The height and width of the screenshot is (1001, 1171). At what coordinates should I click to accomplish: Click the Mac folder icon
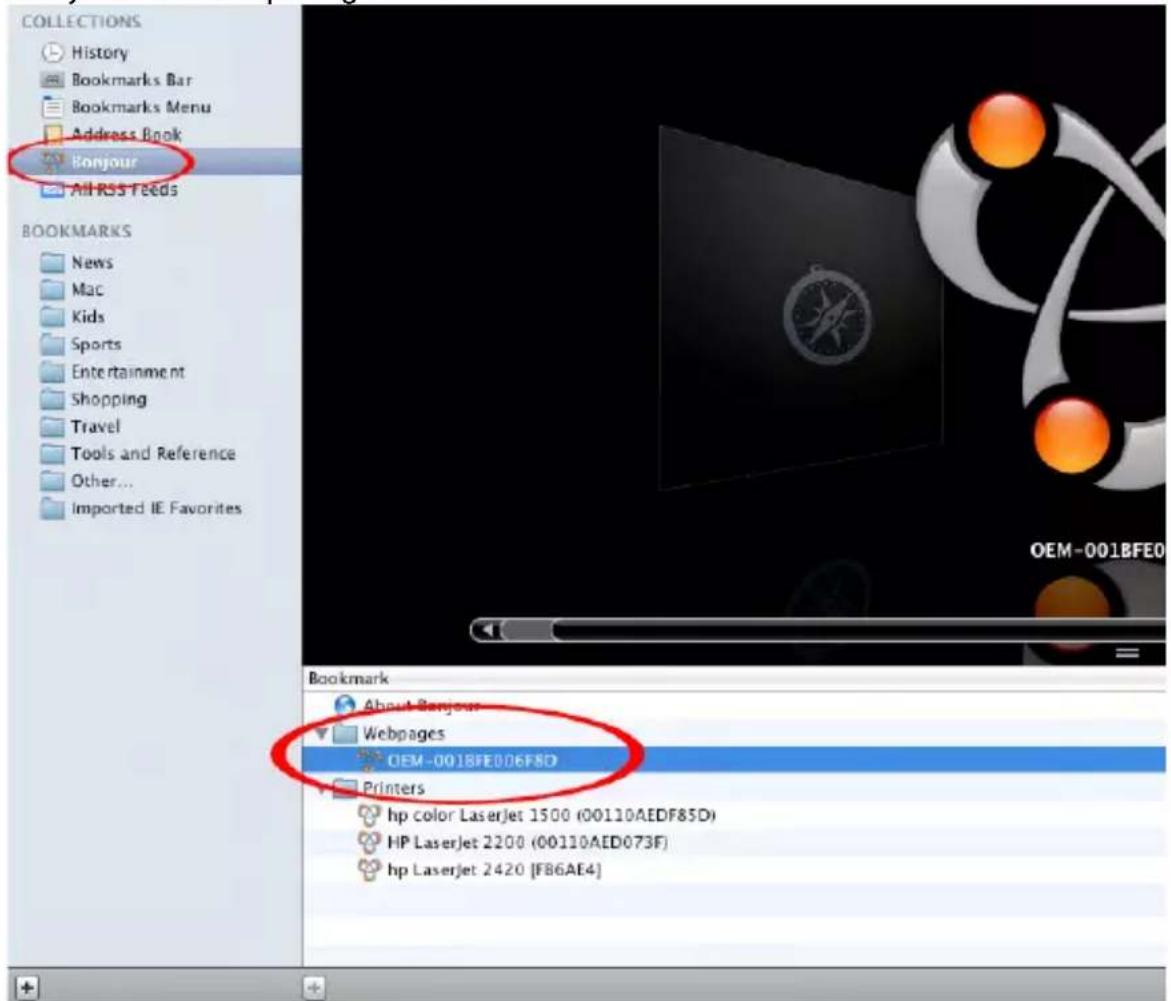pyautogui.click(x=52, y=290)
